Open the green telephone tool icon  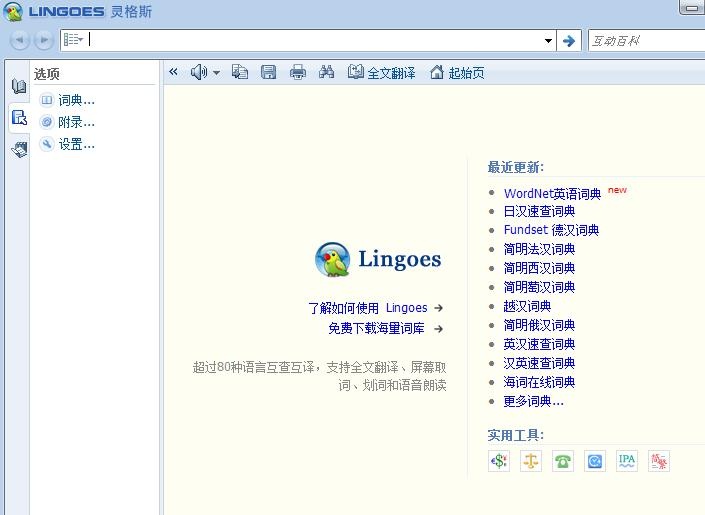[x=562, y=461]
